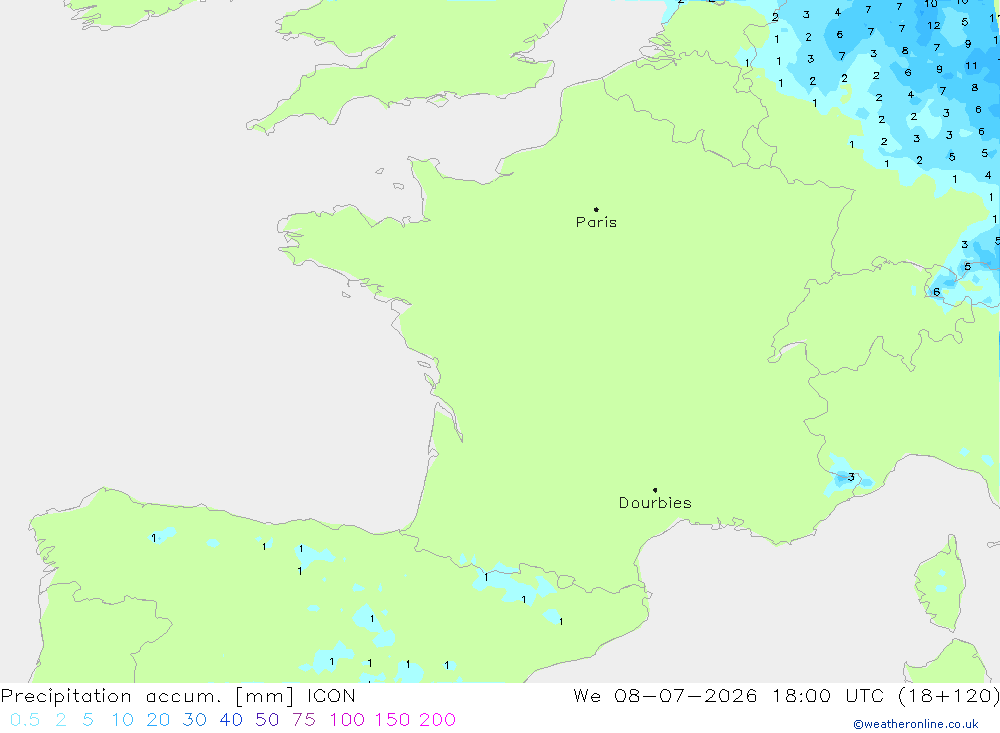This screenshot has height=733, width=1000.
Task: Click the 200 legend value
Action: tap(438, 720)
